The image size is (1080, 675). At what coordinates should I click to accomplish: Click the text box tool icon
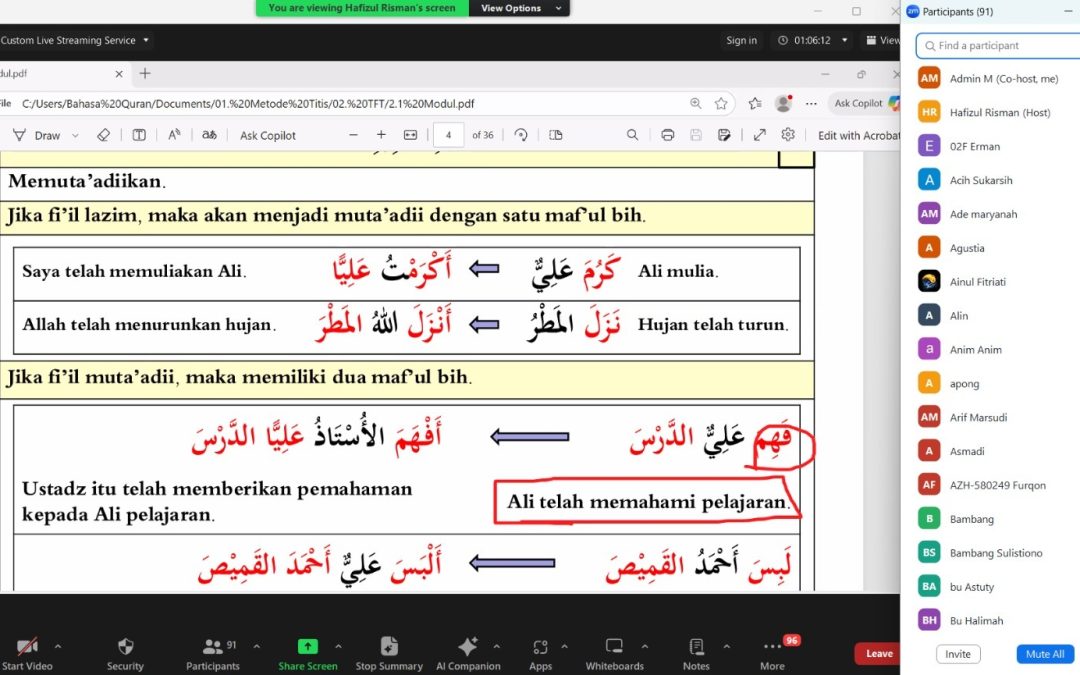tap(139, 135)
